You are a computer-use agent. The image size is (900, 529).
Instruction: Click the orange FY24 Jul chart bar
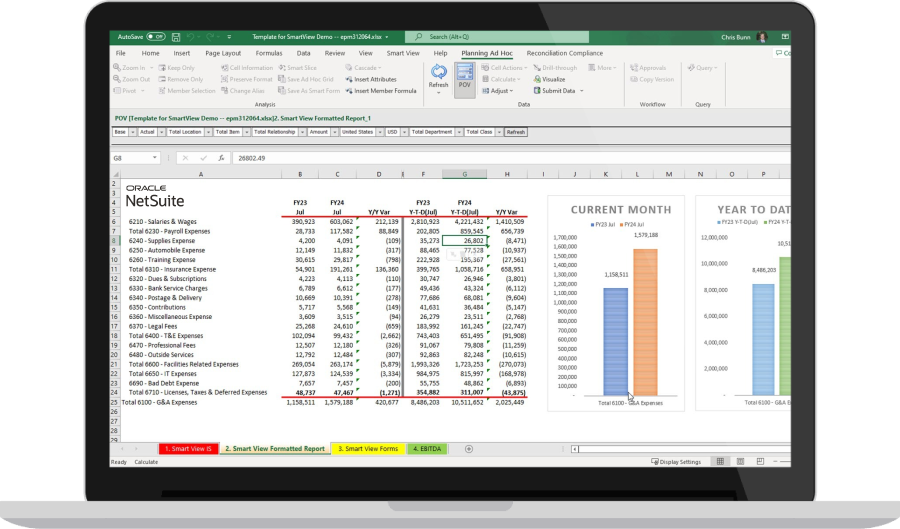(646, 322)
